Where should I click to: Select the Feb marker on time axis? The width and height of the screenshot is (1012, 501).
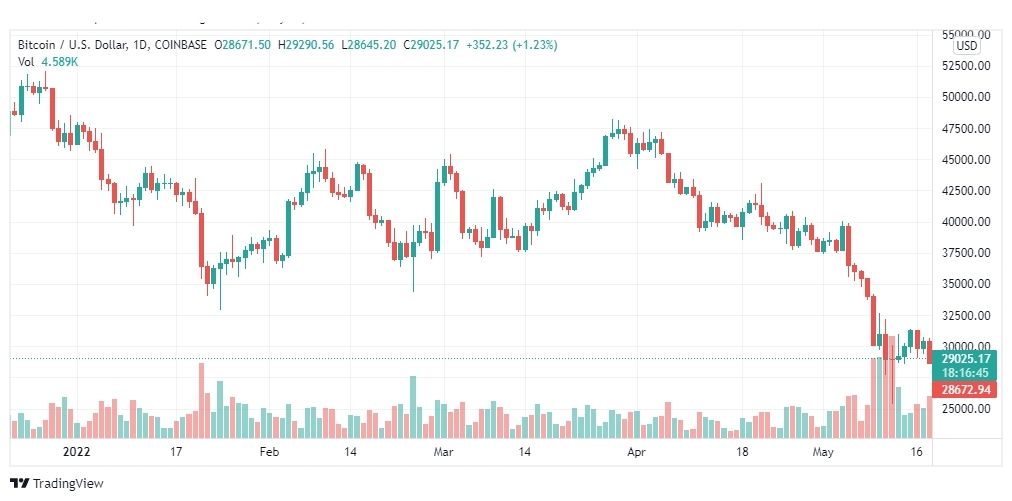coord(267,452)
